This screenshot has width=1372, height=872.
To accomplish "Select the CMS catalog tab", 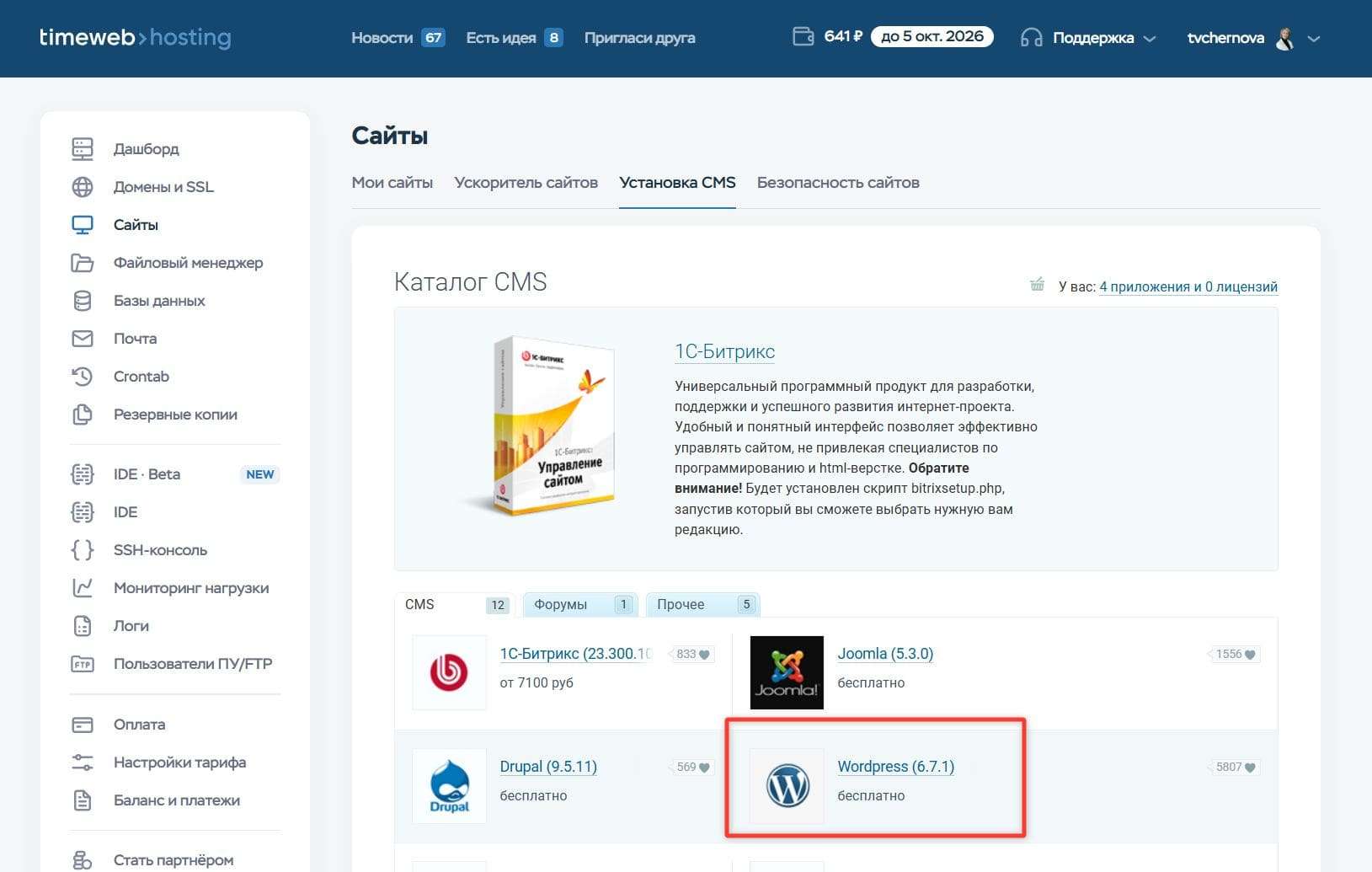I will point(456,605).
